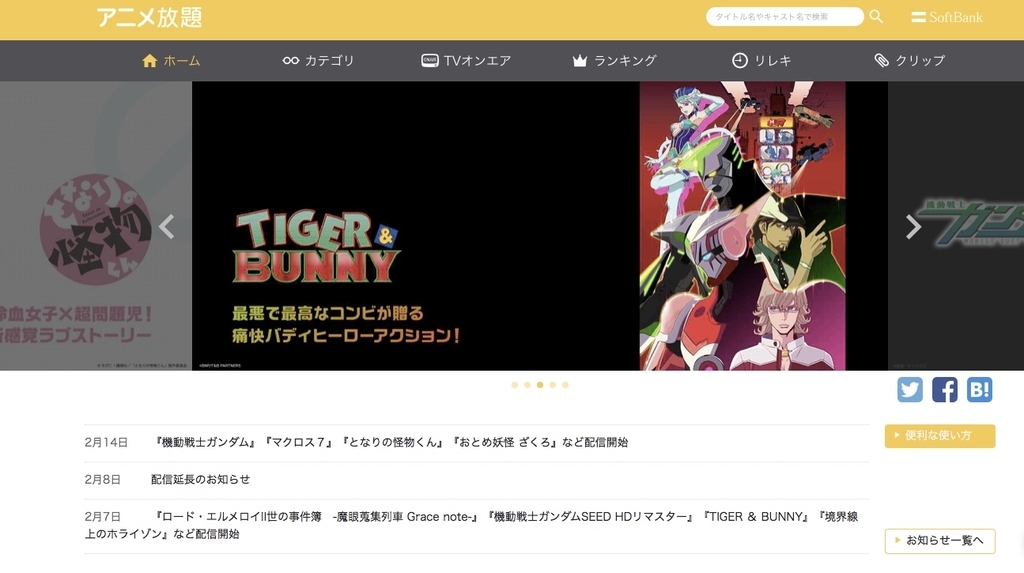Show next carousel slide with right chevron

pyautogui.click(x=913, y=227)
